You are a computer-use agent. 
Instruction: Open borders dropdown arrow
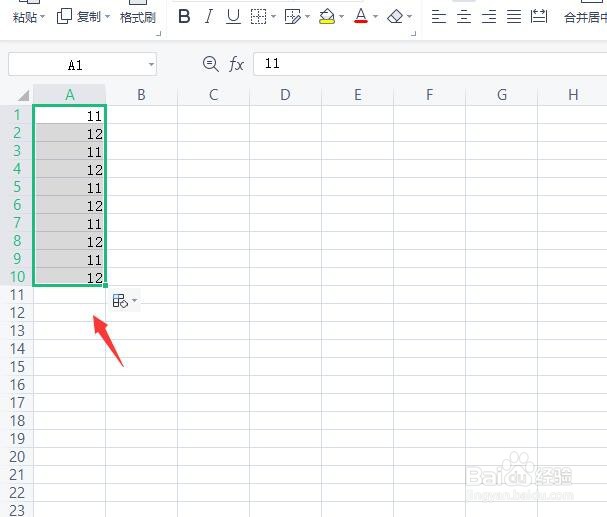273,16
